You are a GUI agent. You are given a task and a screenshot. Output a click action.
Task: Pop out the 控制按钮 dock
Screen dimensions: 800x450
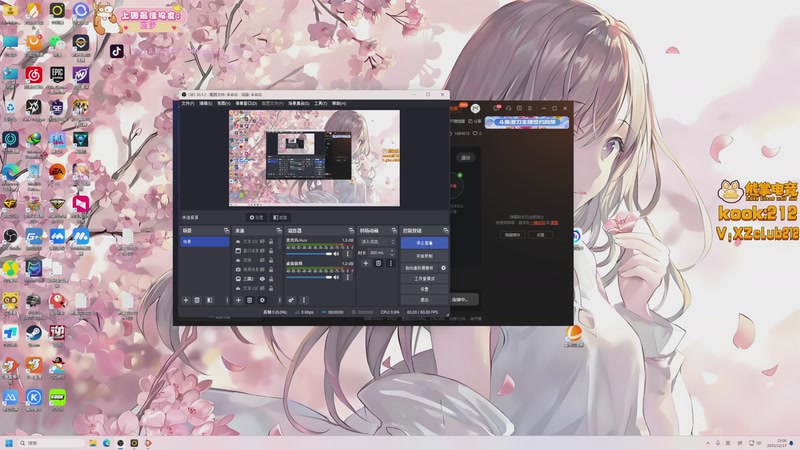click(445, 231)
